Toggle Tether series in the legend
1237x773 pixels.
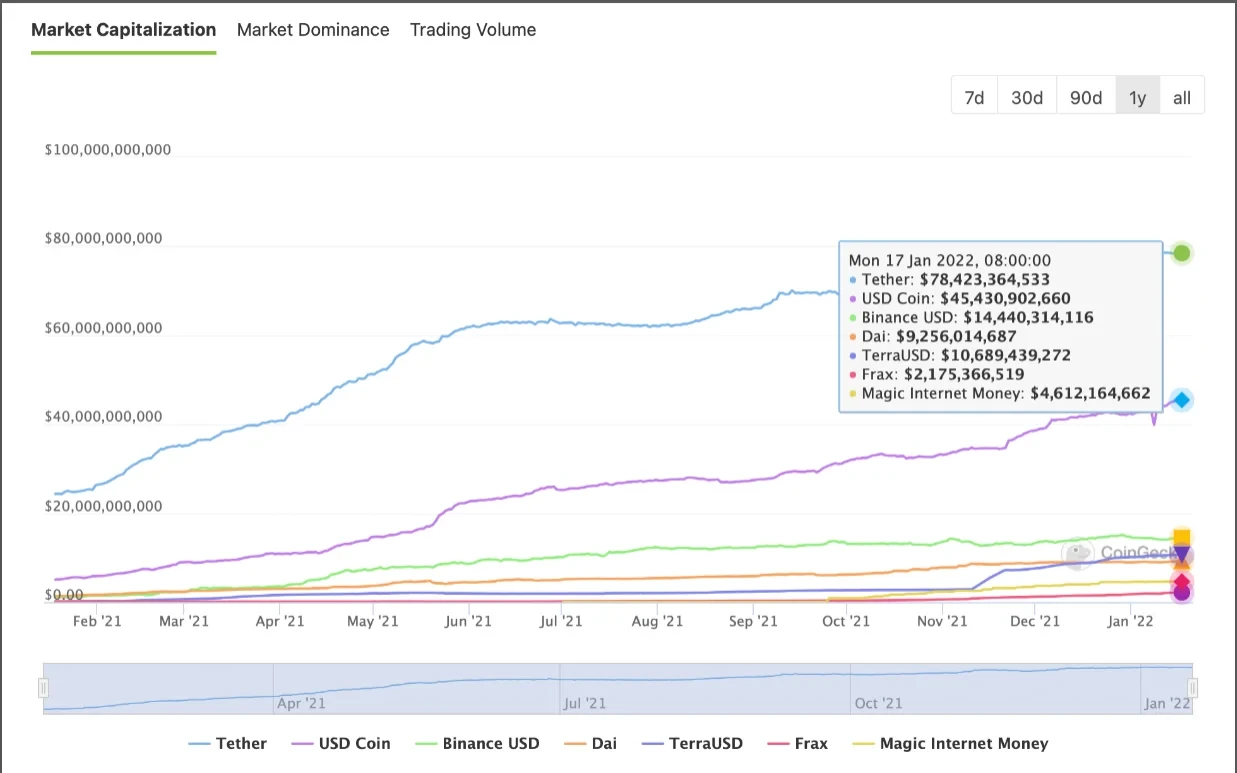pyautogui.click(x=228, y=743)
